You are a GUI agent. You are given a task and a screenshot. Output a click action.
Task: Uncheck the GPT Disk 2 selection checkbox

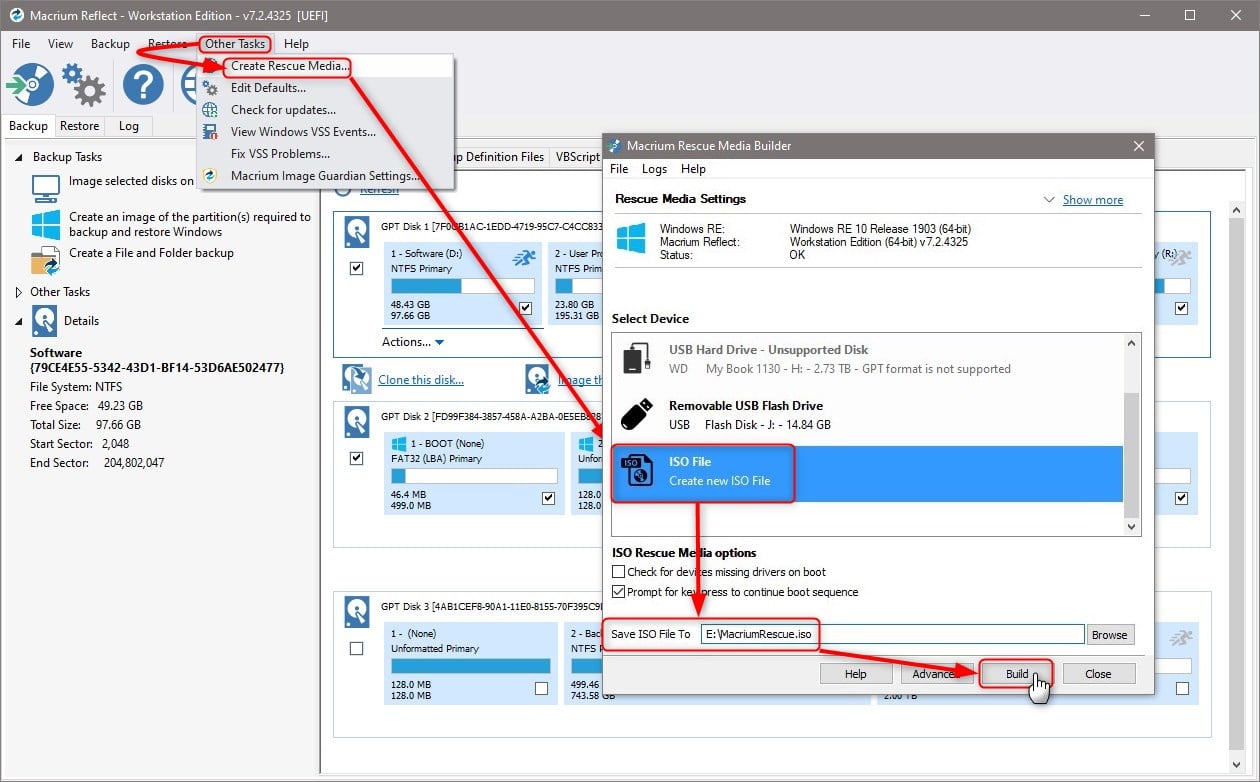click(x=356, y=458)
